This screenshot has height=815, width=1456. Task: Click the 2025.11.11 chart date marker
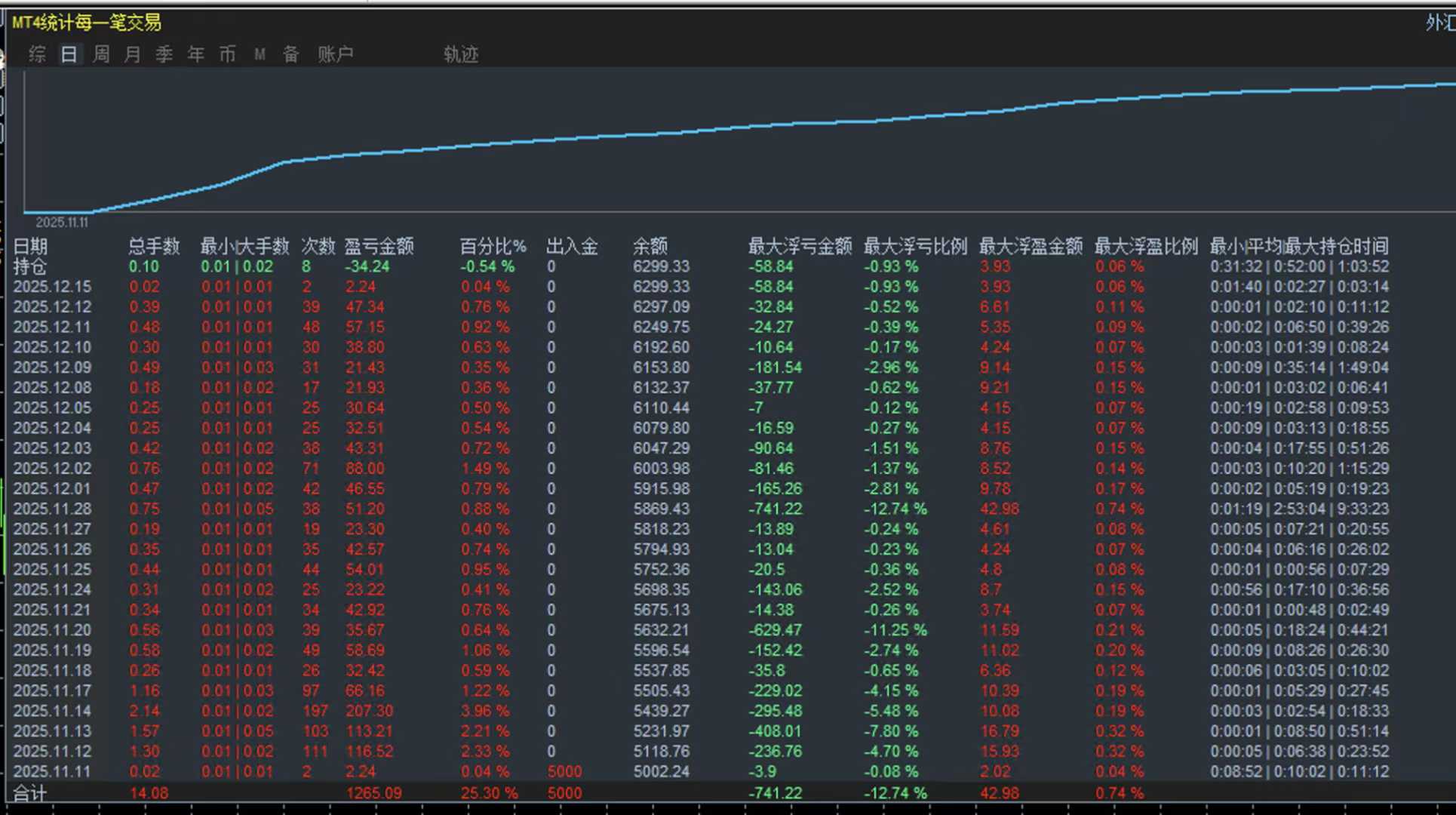62,223
